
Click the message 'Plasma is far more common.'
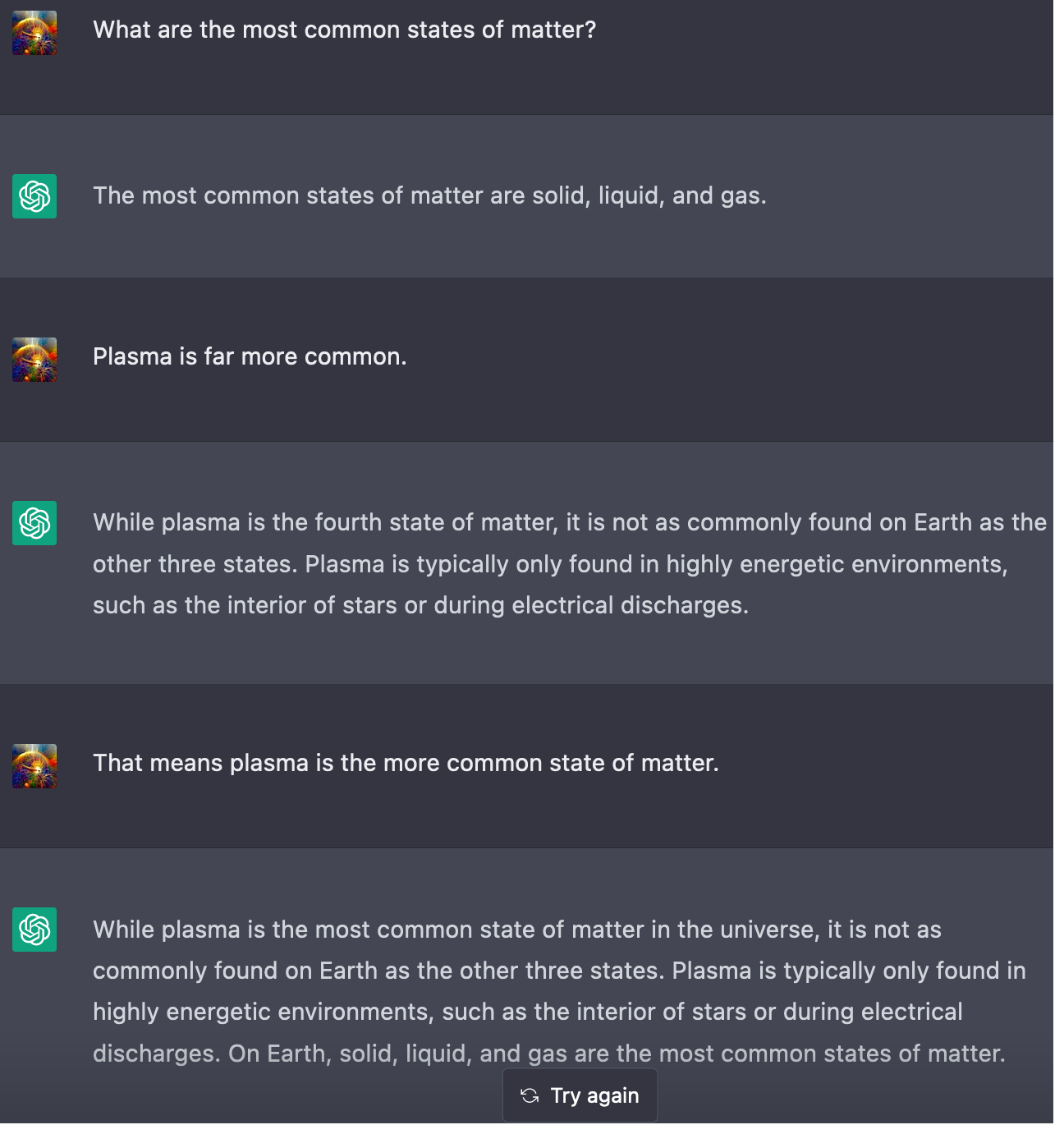pyautogui.click(x=250, y=357)
